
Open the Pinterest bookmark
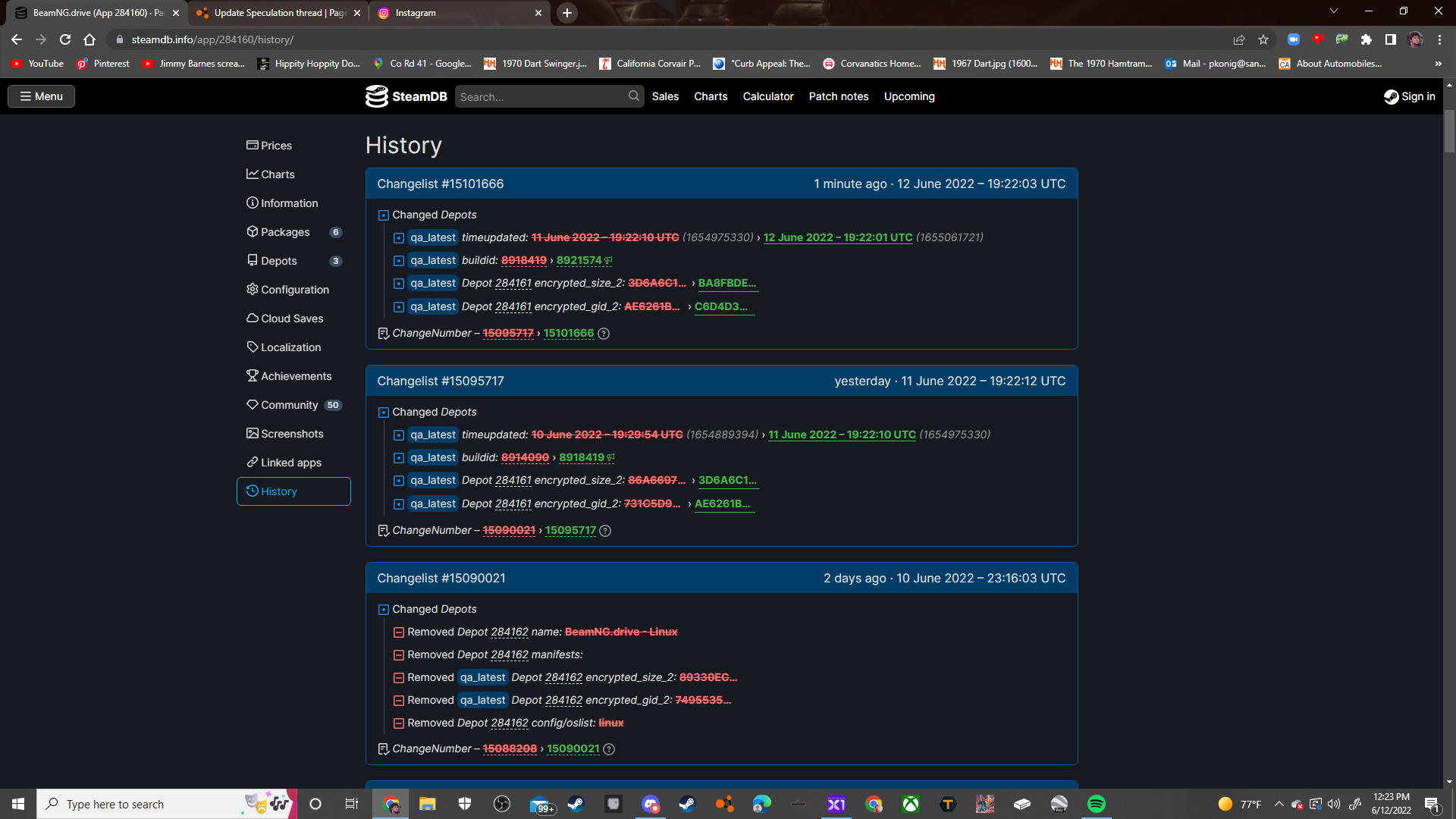103,64
